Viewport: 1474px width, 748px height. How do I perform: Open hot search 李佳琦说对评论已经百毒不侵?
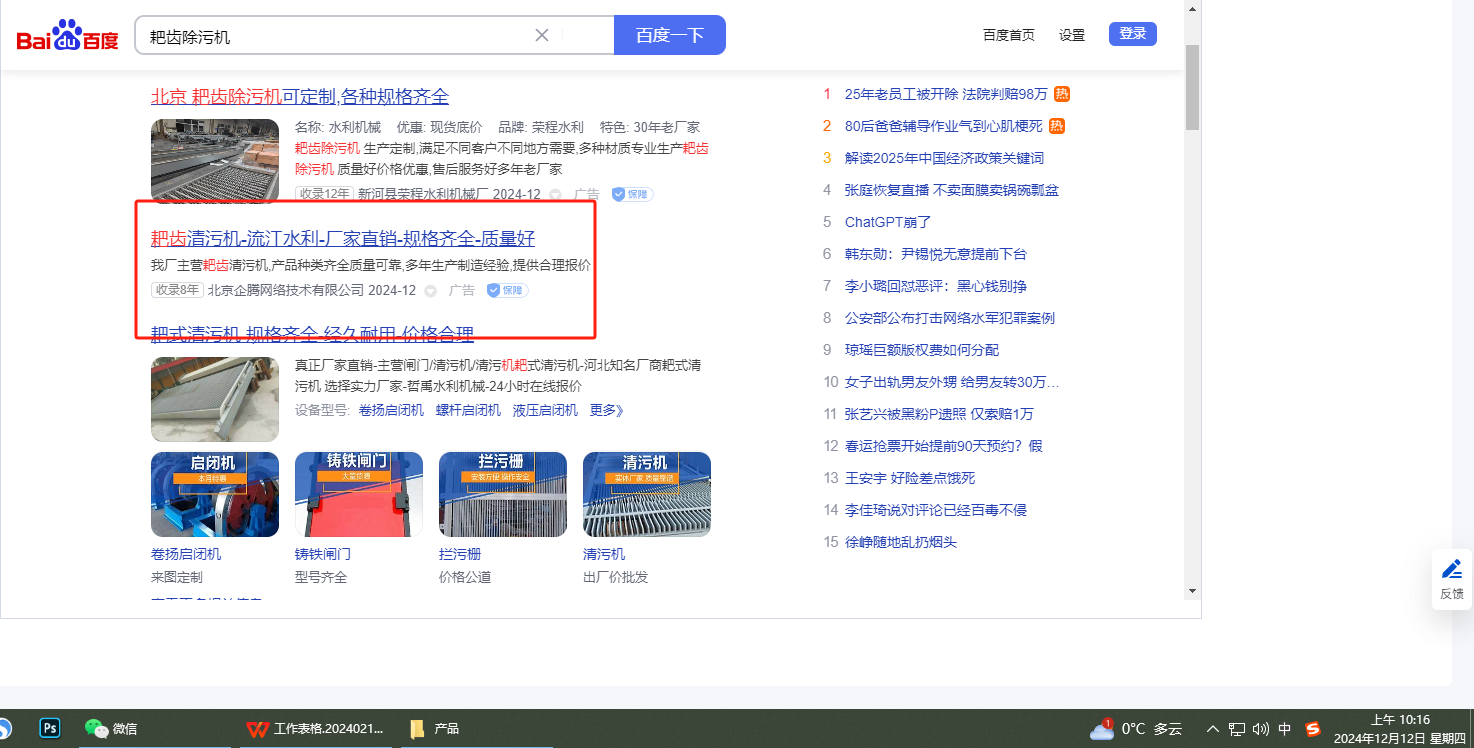936,510
